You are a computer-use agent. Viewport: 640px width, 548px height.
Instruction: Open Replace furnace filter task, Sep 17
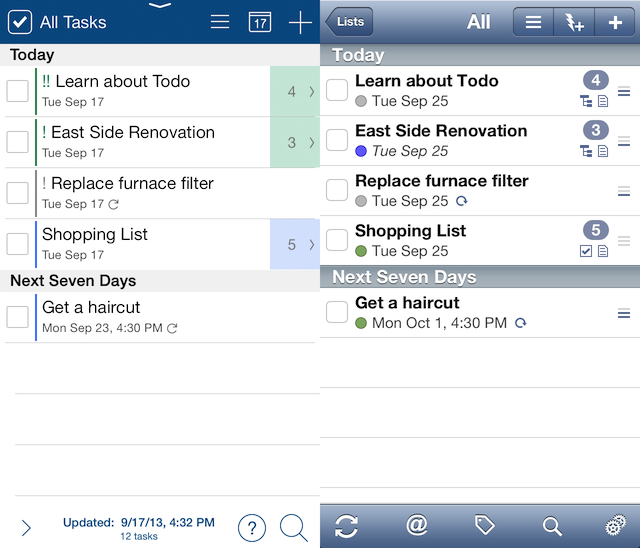(x=162, y=193)
